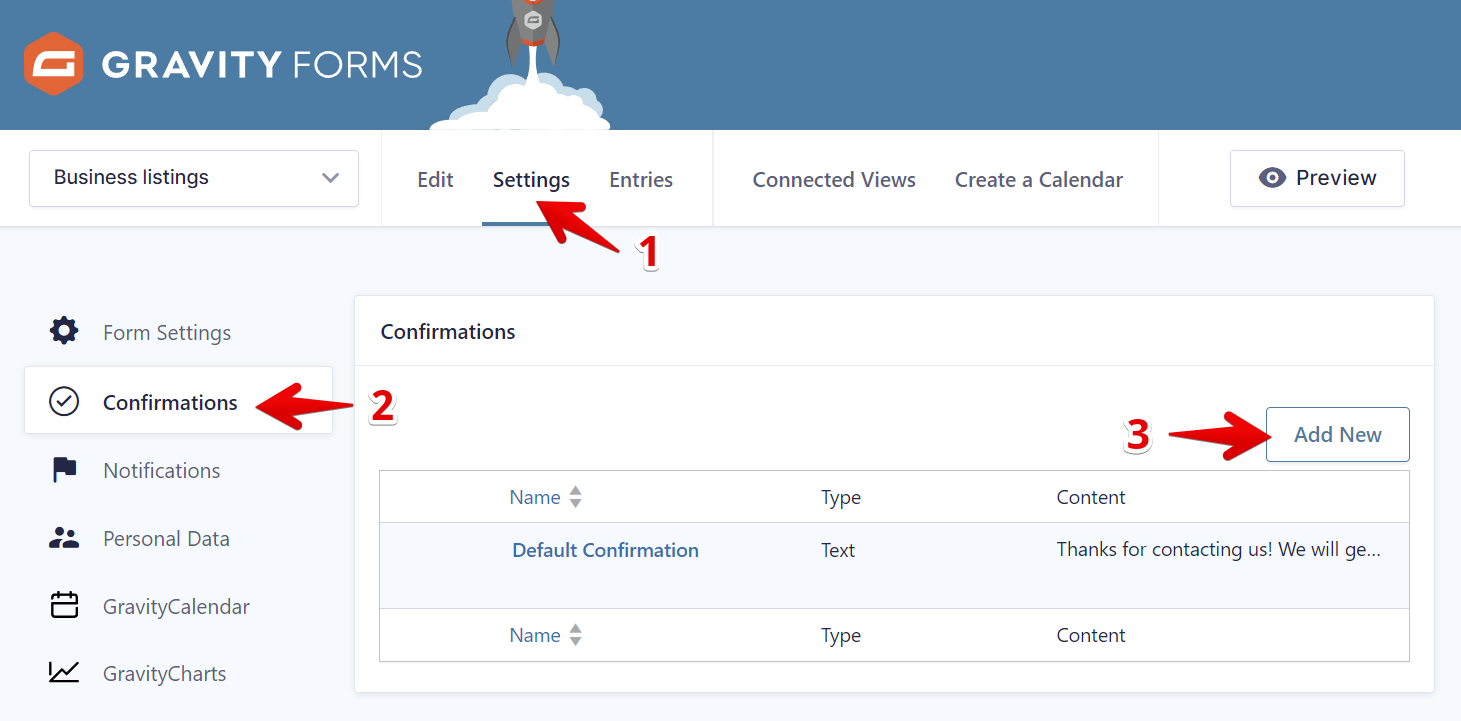Select the Settings tab
This screenshot has width=1461, height=721.
[x=531, y=180]
